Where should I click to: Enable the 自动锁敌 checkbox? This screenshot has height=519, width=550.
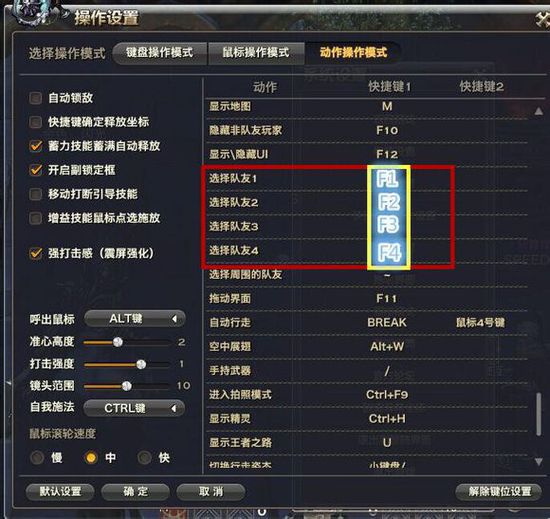[35, 98]
